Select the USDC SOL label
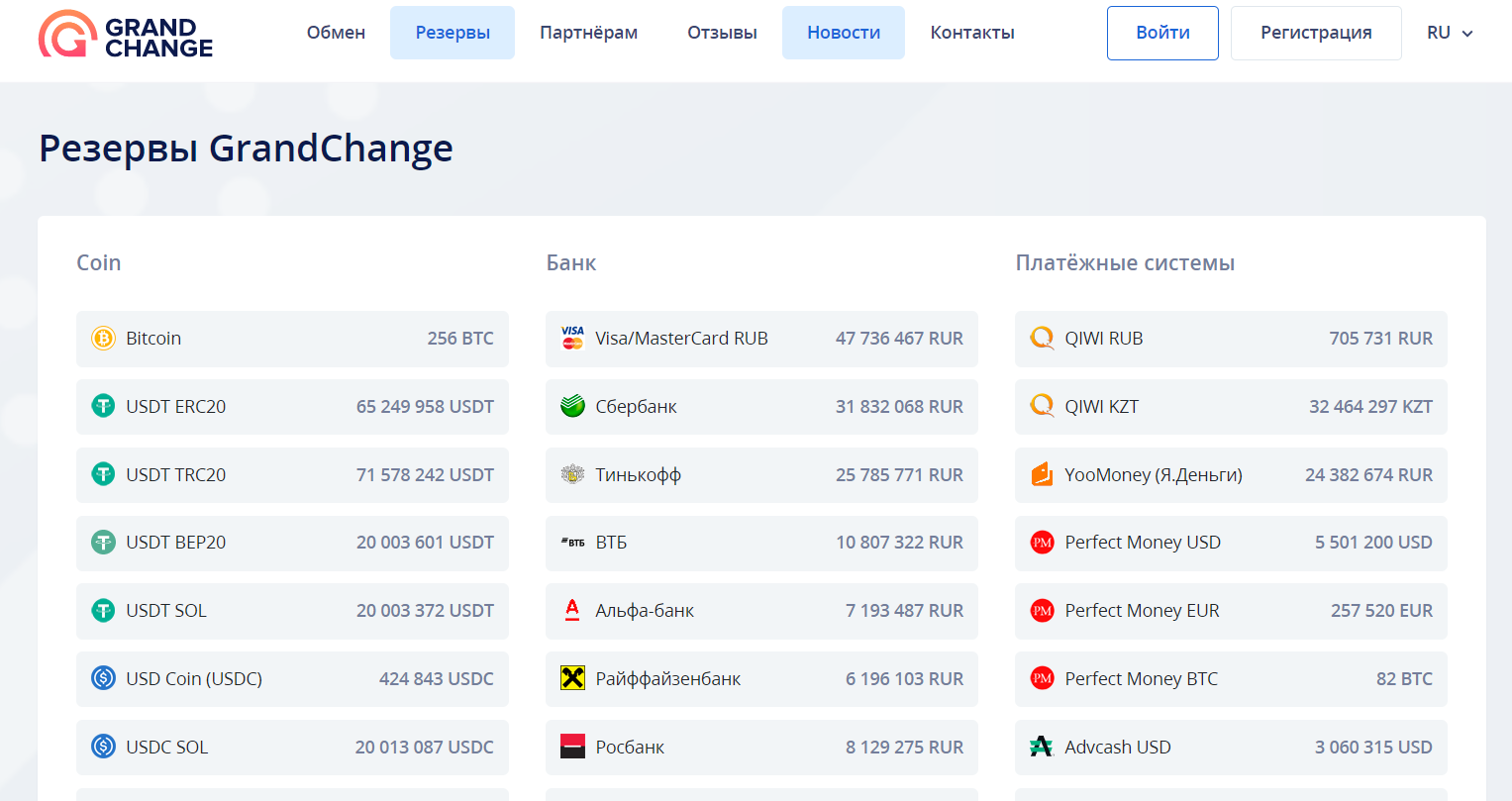This screenshot has height=801, width=1512. click(167, 748)
